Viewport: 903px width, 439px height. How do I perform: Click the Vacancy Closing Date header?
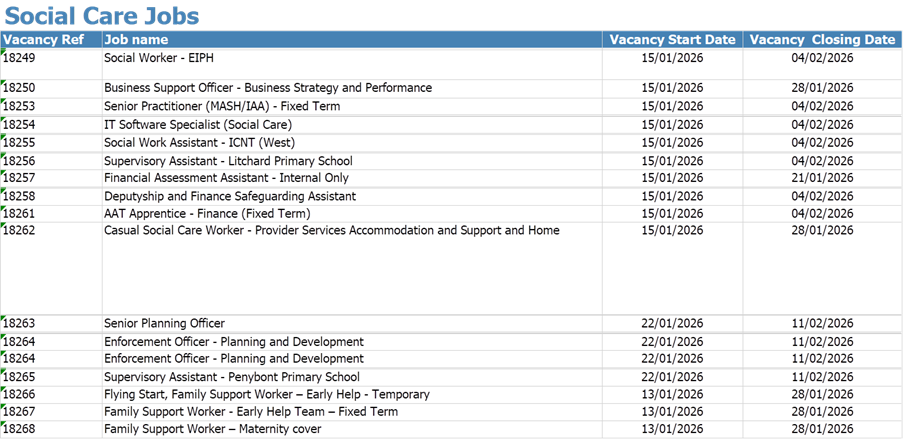pos(821,40)
